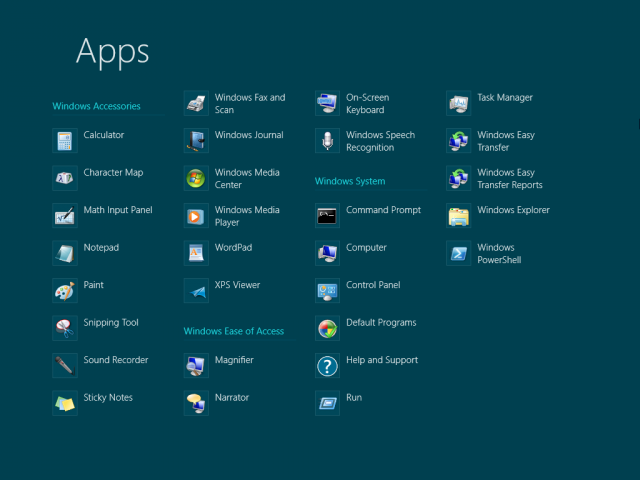Open the Windows PowerShell icon

[459, 253]
